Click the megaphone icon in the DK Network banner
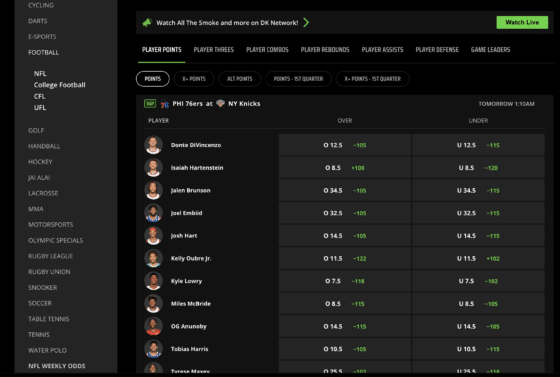This screenshot has height=377, width=560. (x=147, y=23)
